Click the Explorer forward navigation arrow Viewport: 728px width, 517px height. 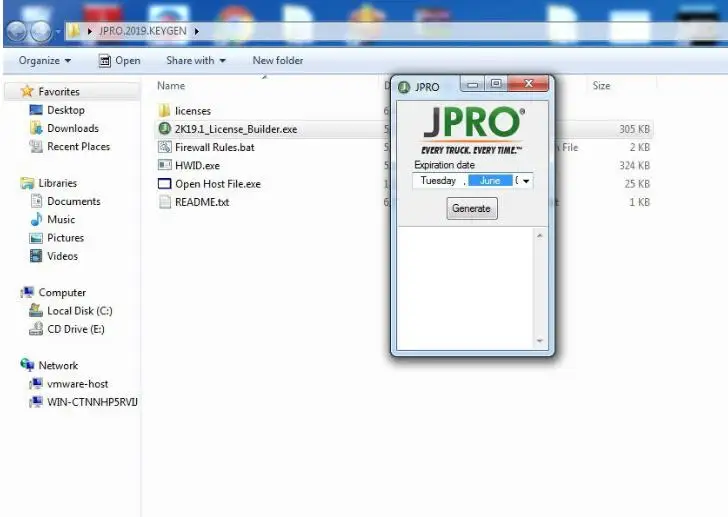[41, 32]
